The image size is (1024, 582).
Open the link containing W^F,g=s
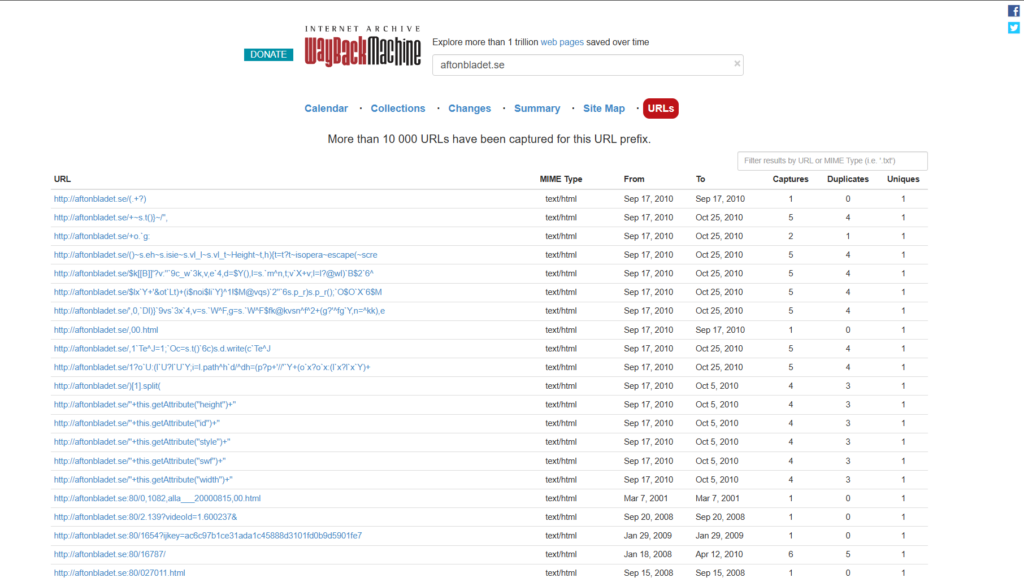point(219,311)
